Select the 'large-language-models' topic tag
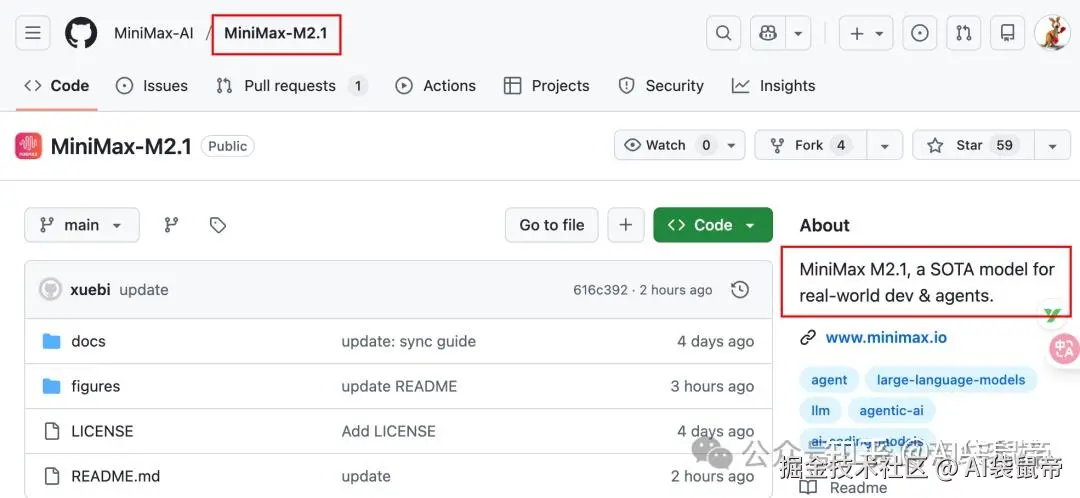Viewport: 1080px width, 498px height. tap(951, 380)
